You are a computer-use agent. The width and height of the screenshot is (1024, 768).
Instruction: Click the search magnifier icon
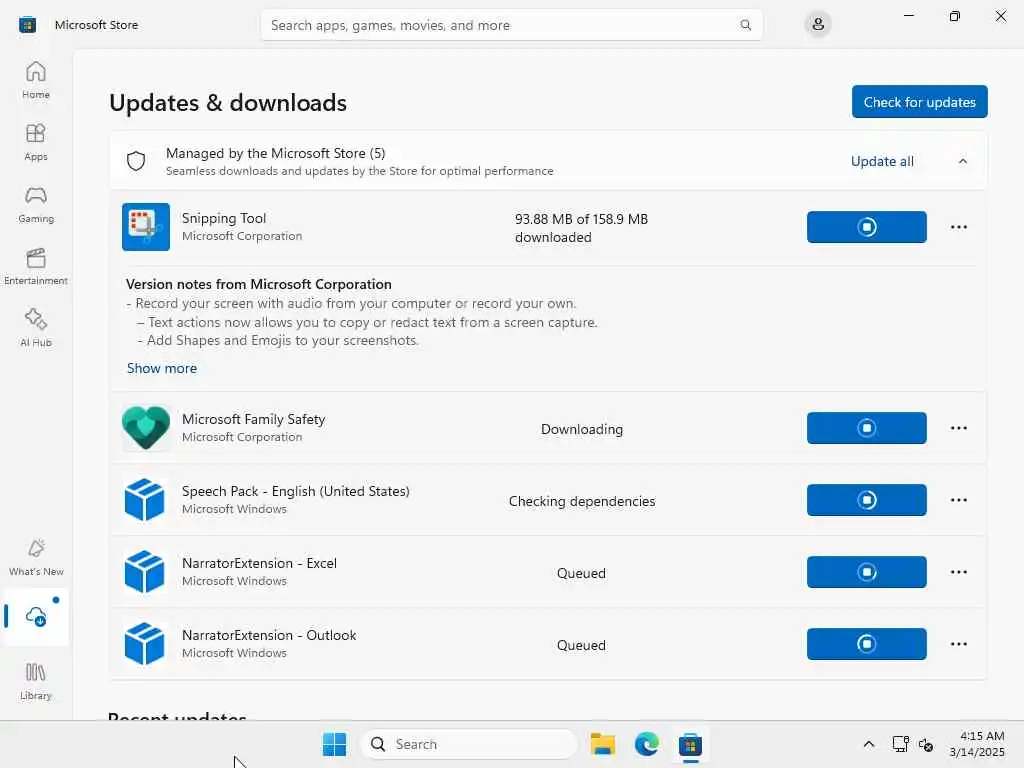coord(745,25)
